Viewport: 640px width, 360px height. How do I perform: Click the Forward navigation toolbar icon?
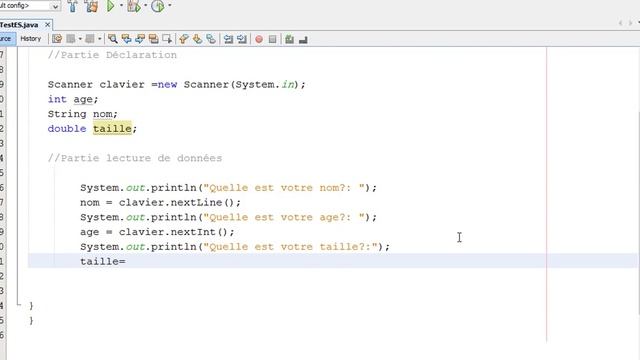(x=90, y=39)
